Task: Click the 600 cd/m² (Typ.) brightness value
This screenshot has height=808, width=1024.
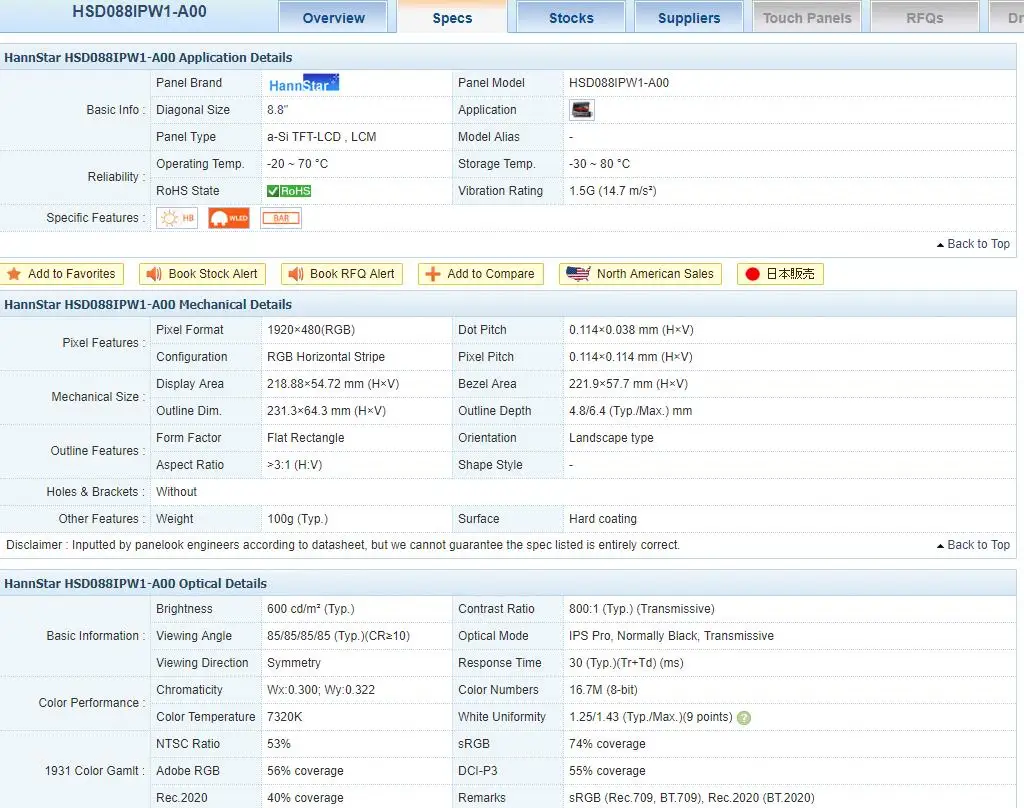Action: click(x=310, y=609)
